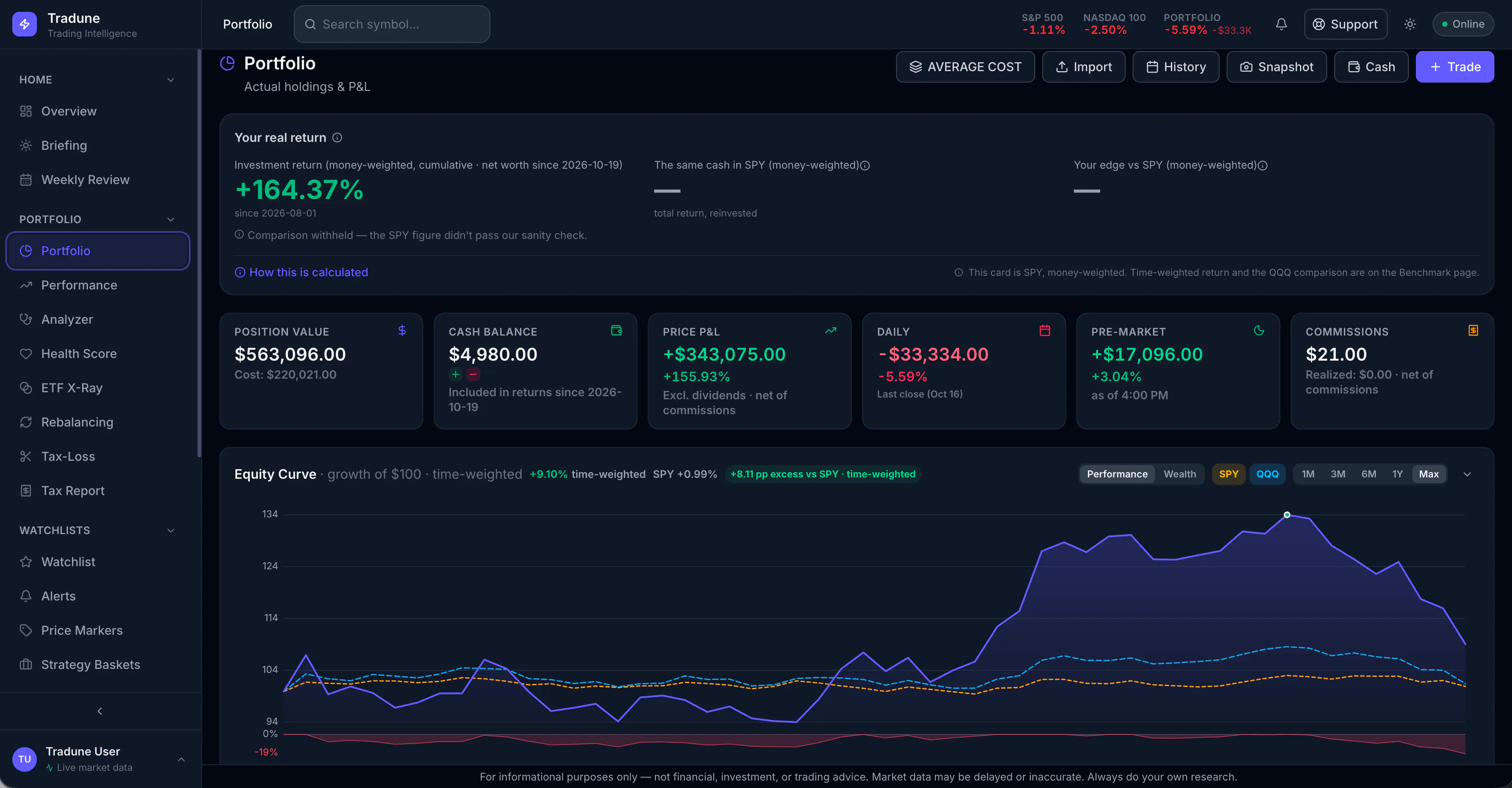
Task: Click the calendar icon on Daily card
Action: coord(1045,331)
